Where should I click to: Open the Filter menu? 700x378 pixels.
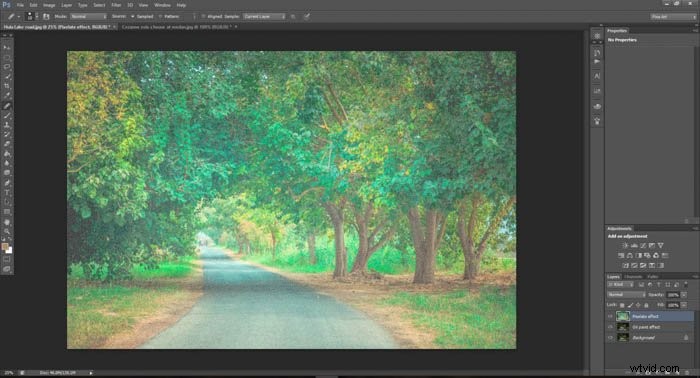click(116, 5)
